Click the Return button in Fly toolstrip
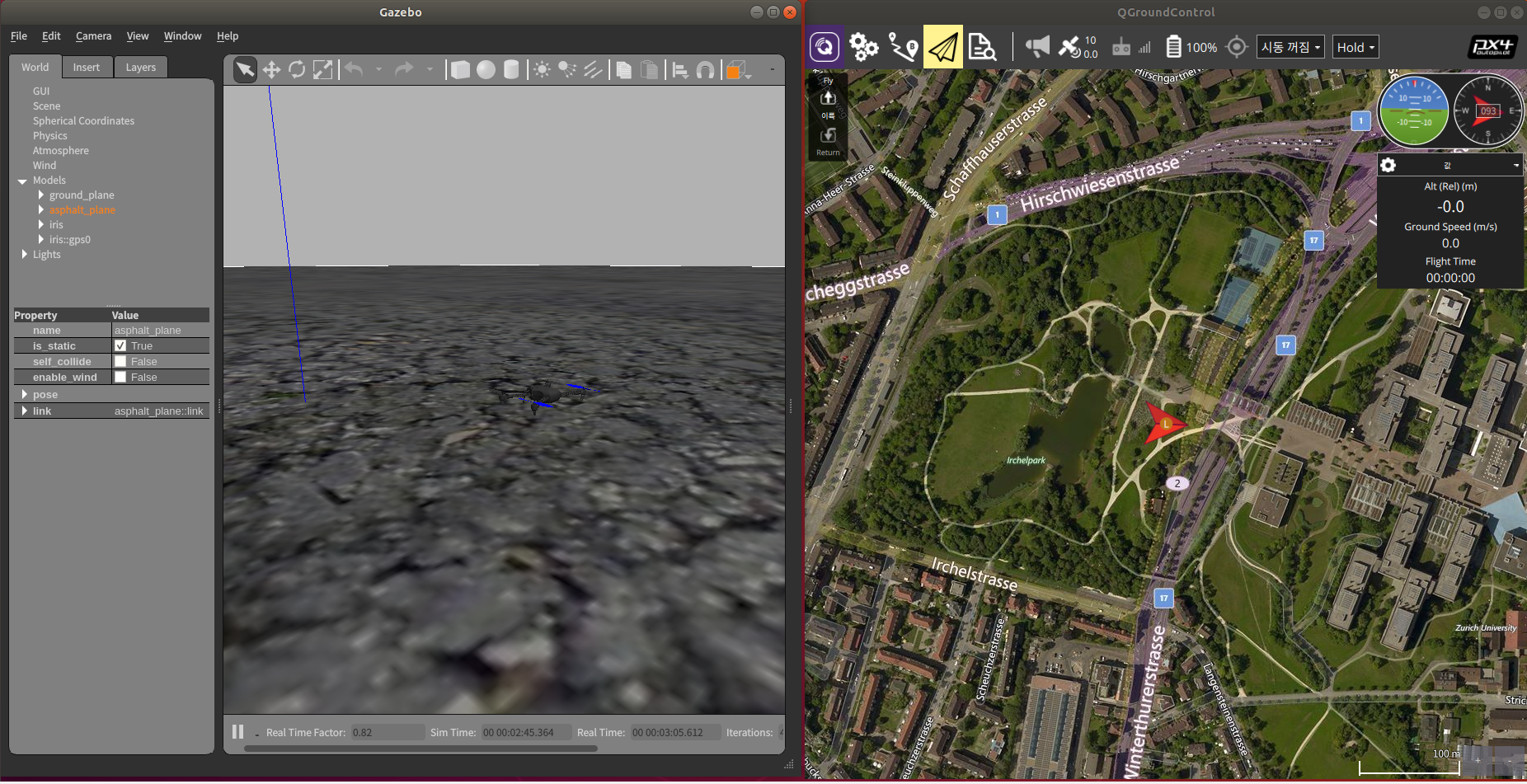Viewport: 1527px width, 784px height. tap(828, 140)
